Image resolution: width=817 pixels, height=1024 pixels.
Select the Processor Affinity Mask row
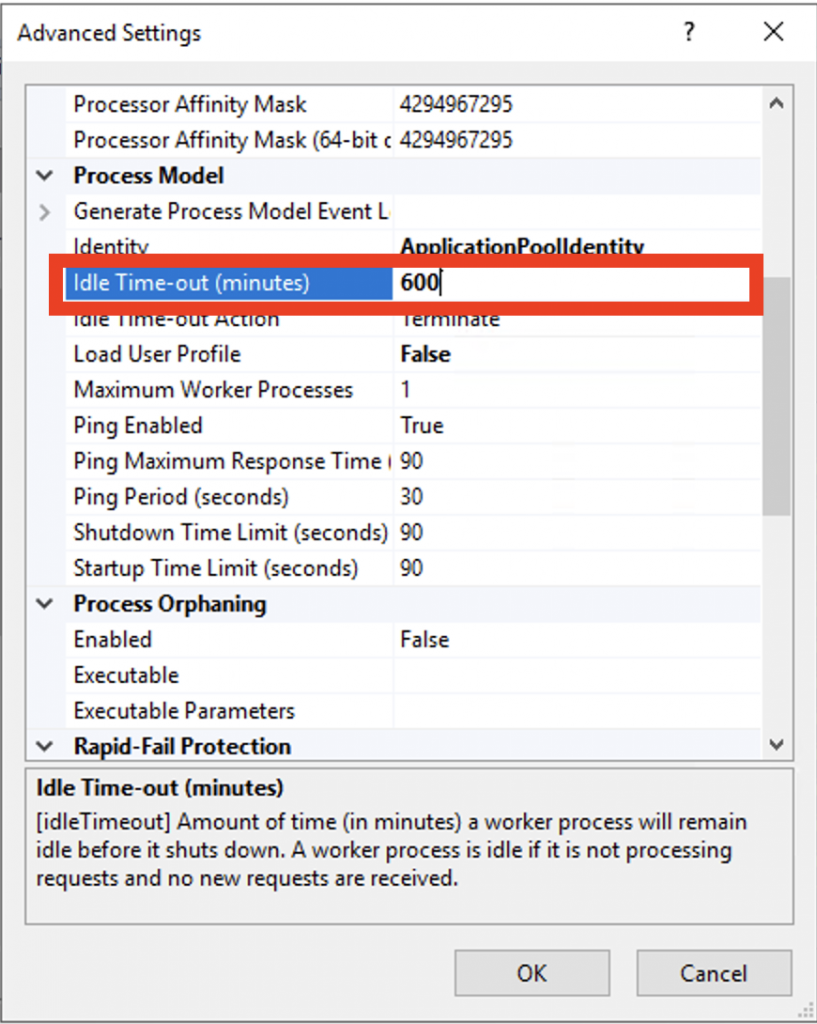click(413, 104)
